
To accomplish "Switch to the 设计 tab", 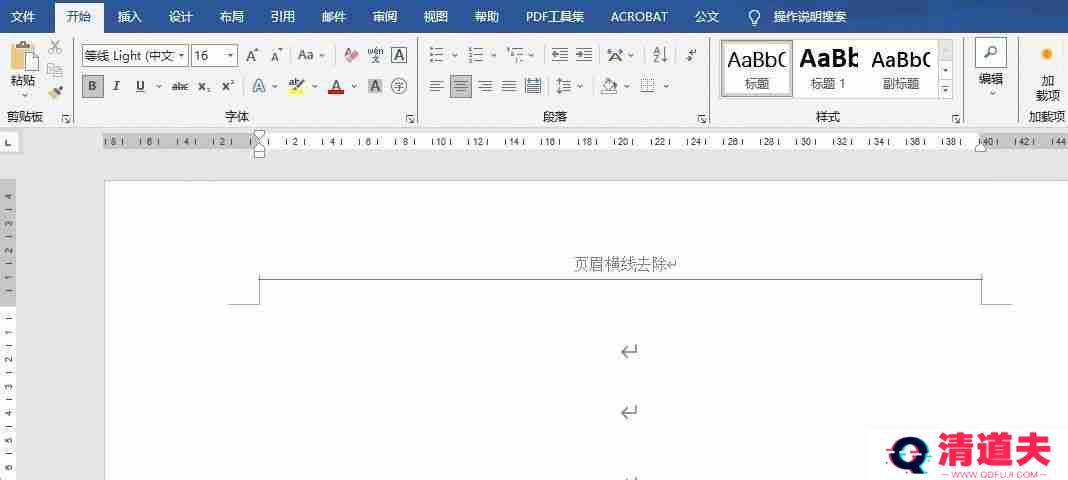I will pos(180,17).
